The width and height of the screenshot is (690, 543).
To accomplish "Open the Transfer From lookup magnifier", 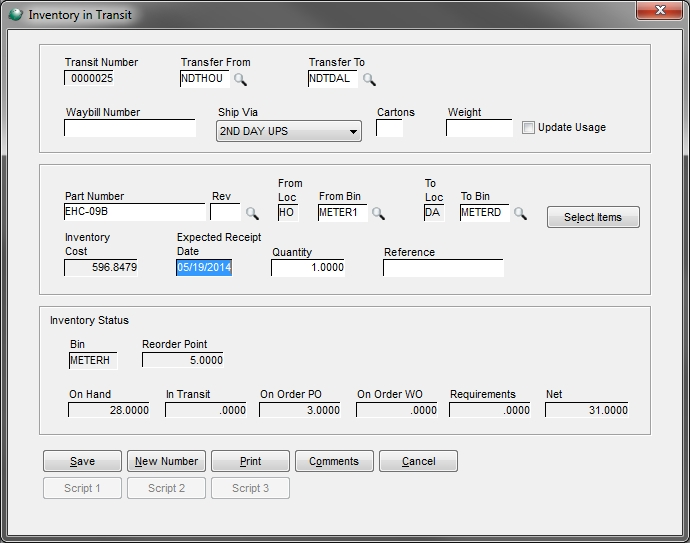I will [240, 79].
